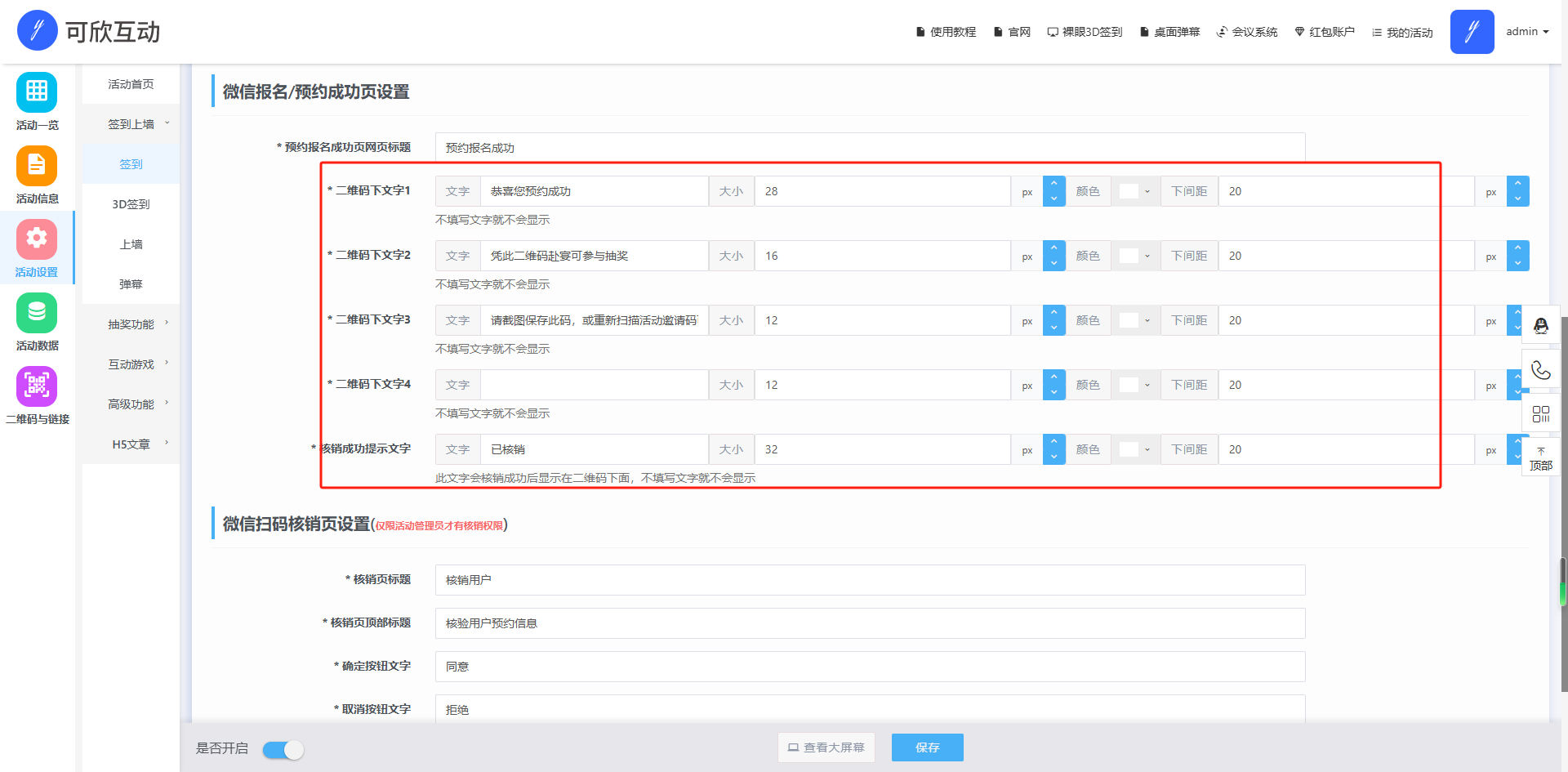The height and width of the screenshot is (772, 1568).
Task: Edit 核销成功提示文字 text field
Action: tap(595, 449)
